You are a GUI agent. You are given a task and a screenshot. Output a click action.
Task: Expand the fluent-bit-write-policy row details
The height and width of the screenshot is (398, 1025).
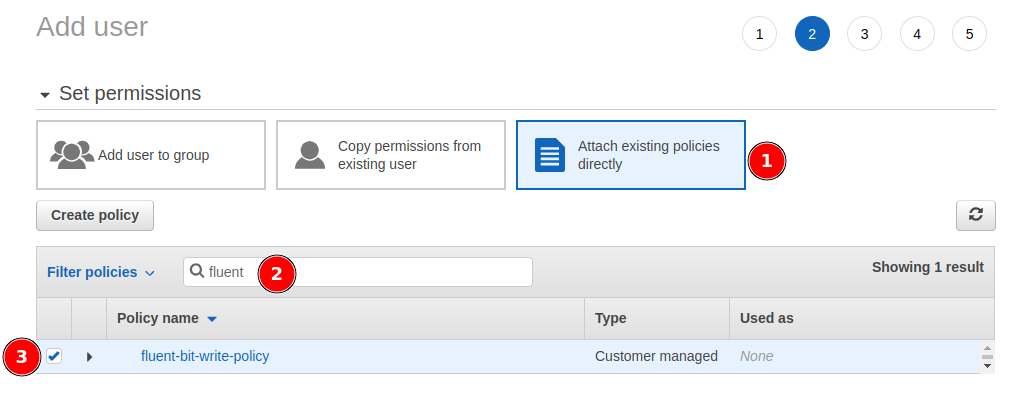point(90,357)
